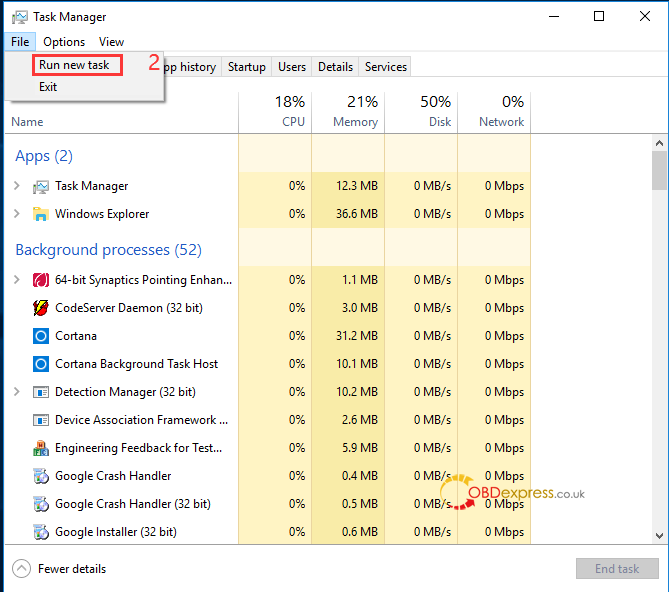The width and height of the screenshot is (669, 592).
Task: Click the Synaptics Pointing Enhancer icon
Action: [41, 280]
